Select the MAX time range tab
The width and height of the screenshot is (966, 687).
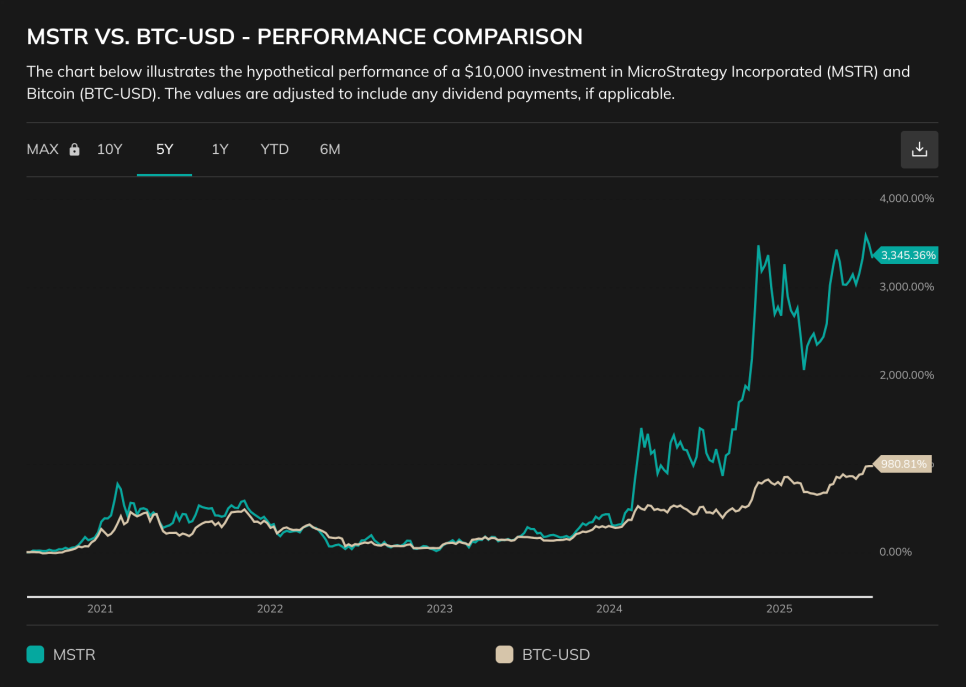pyautogui.click(x=43, y=149)
